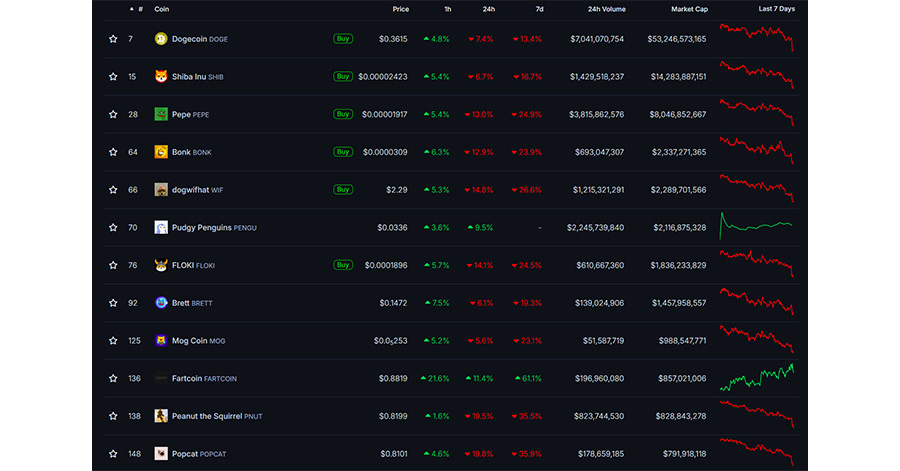Screen dimensions: 900x471
Task: Click the Dogecoin coin logo
Action: 161,39
